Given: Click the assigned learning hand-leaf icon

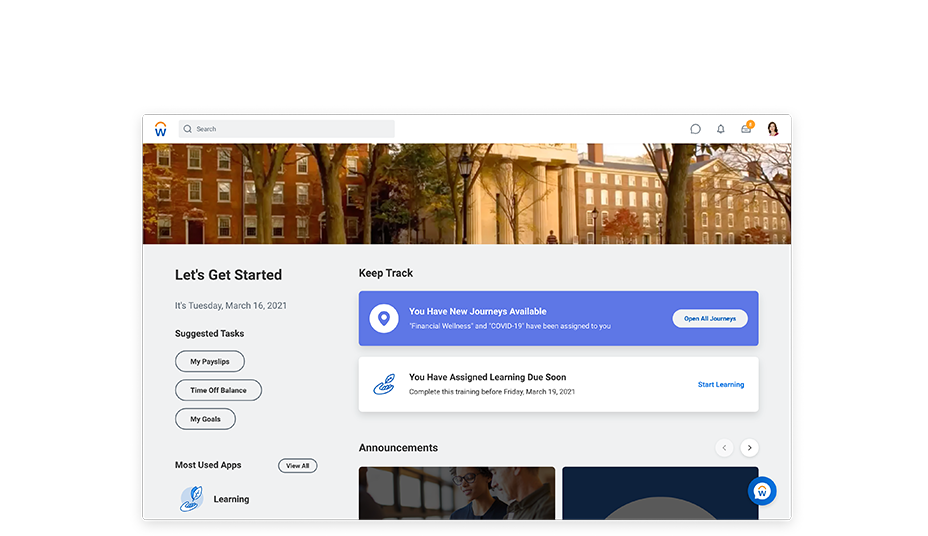Looking at the screenshot, I should pyautogui.click(x=384, y=385).
